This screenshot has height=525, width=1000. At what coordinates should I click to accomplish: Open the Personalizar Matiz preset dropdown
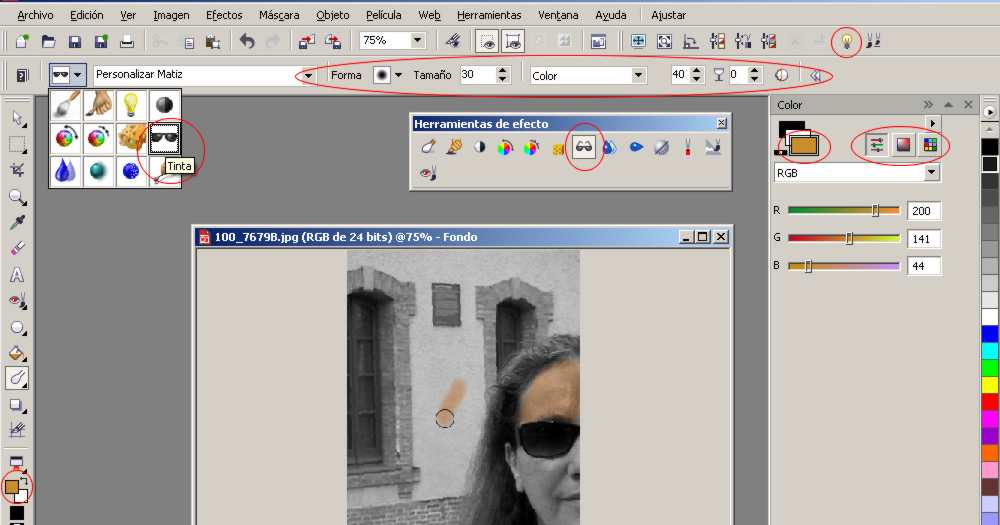click(x=308, y=76)
